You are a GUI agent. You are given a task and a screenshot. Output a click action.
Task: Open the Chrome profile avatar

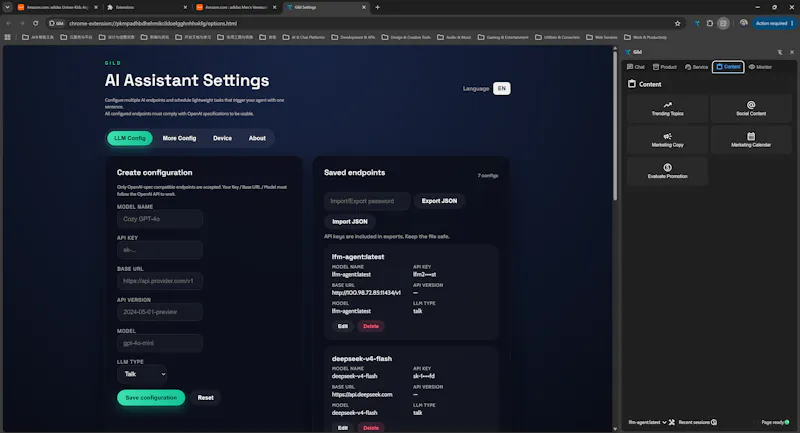[743, 23]
